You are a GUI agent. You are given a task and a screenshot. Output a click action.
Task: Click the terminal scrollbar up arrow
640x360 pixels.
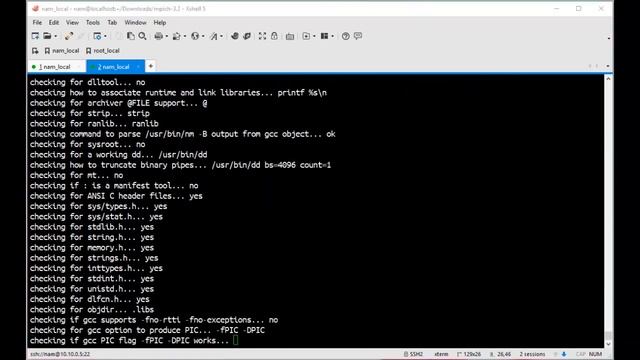pyautogui.click(x=608, y=79)
